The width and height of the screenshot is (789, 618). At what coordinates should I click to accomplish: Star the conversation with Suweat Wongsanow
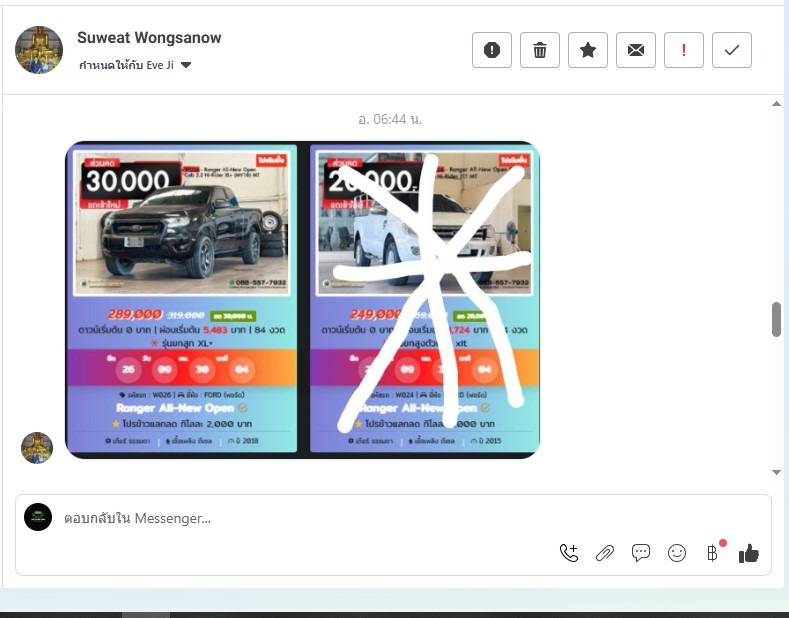[588, 50]
